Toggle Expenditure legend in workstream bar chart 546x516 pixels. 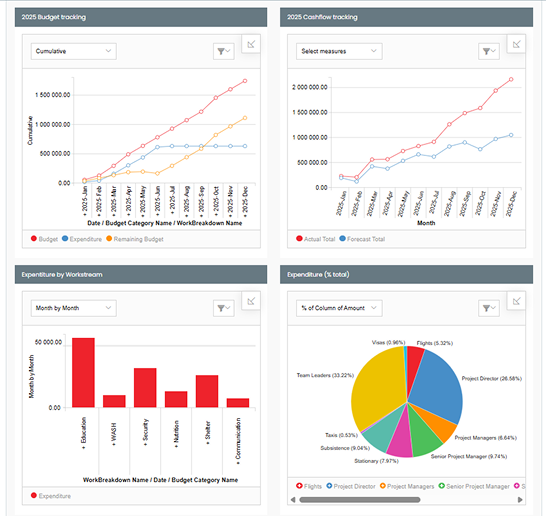51,496
